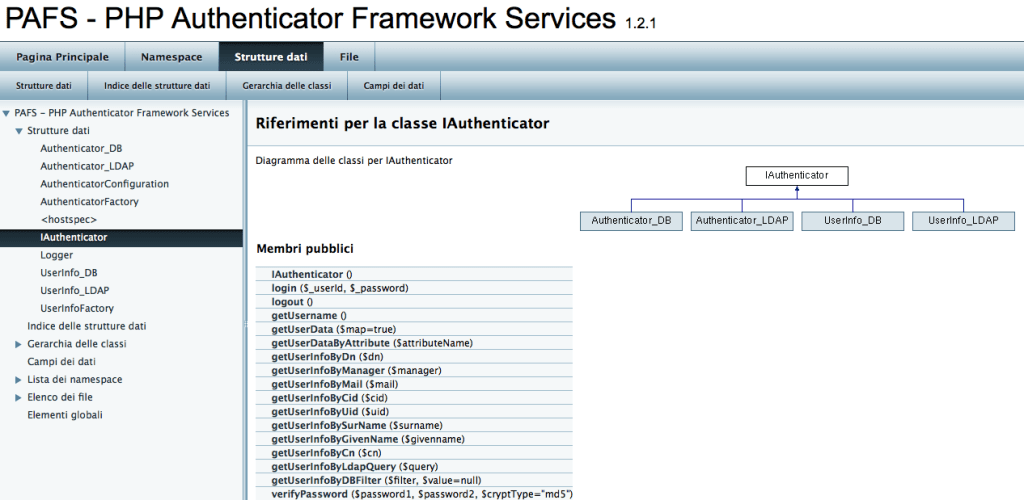
Task: Select UserInfo_DB in the sidebar tree
Action: pyautogui.click(x=69, y=273)
